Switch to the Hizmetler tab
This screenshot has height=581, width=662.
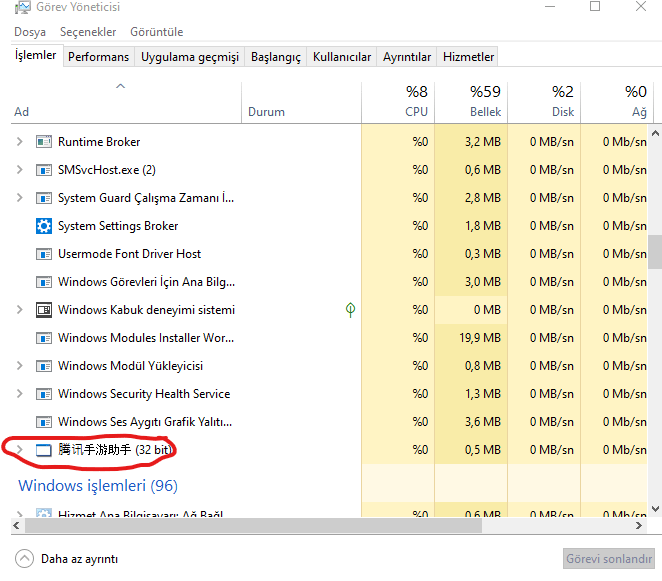click(x=468, y=57)
